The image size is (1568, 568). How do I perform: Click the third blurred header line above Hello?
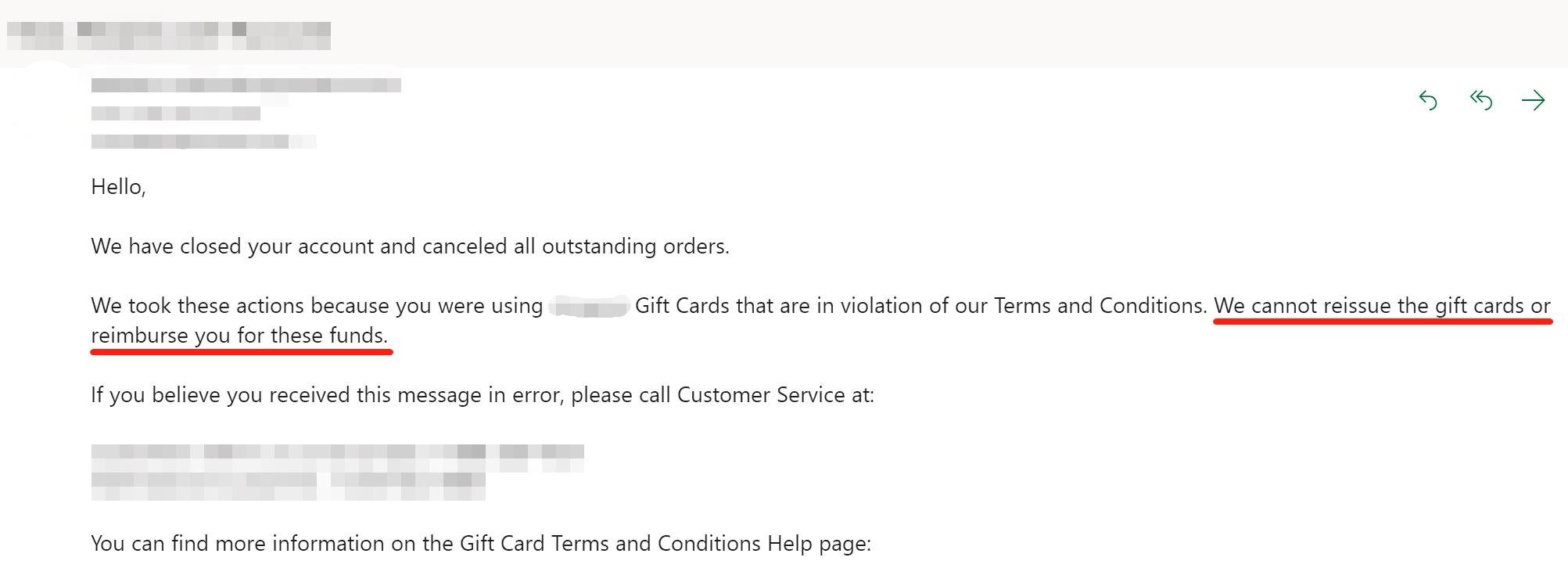pos(203,142)
